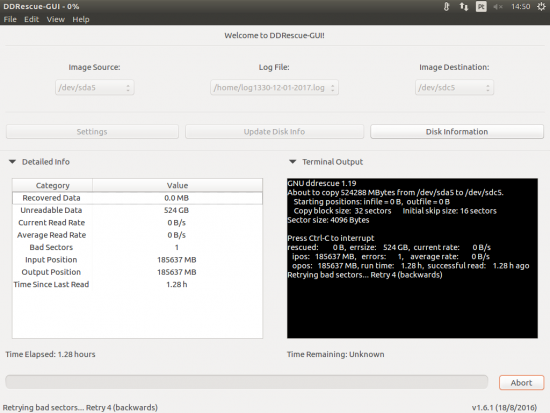Screen dimensions: 550x413
Task: Click the Time Elapsed: 1.28 hours label
Action: pyautogui.click(x=50, y=354)
